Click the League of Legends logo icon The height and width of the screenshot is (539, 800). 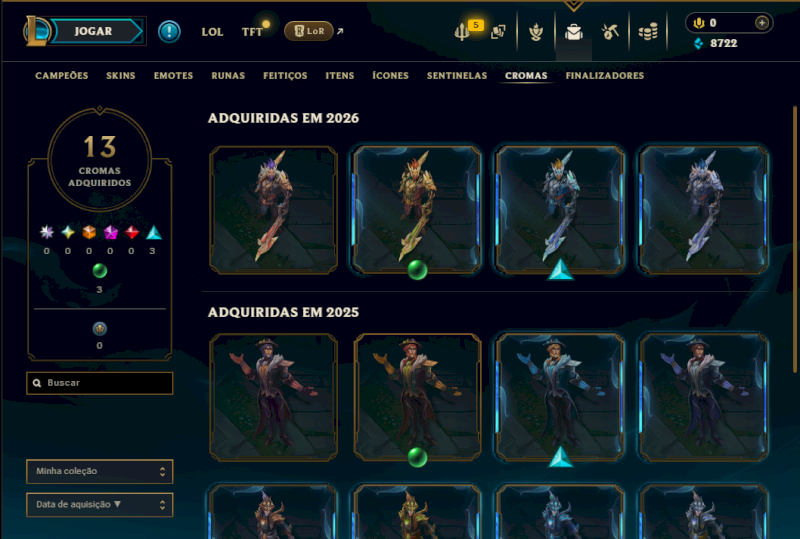pos(36,31)
